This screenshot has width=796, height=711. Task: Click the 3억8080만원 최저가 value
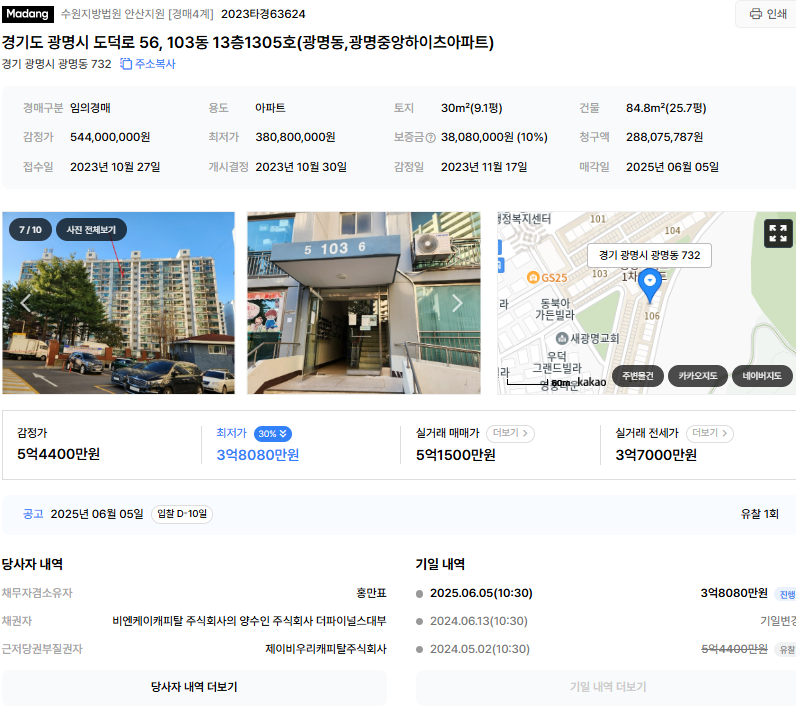click(258, 455)
